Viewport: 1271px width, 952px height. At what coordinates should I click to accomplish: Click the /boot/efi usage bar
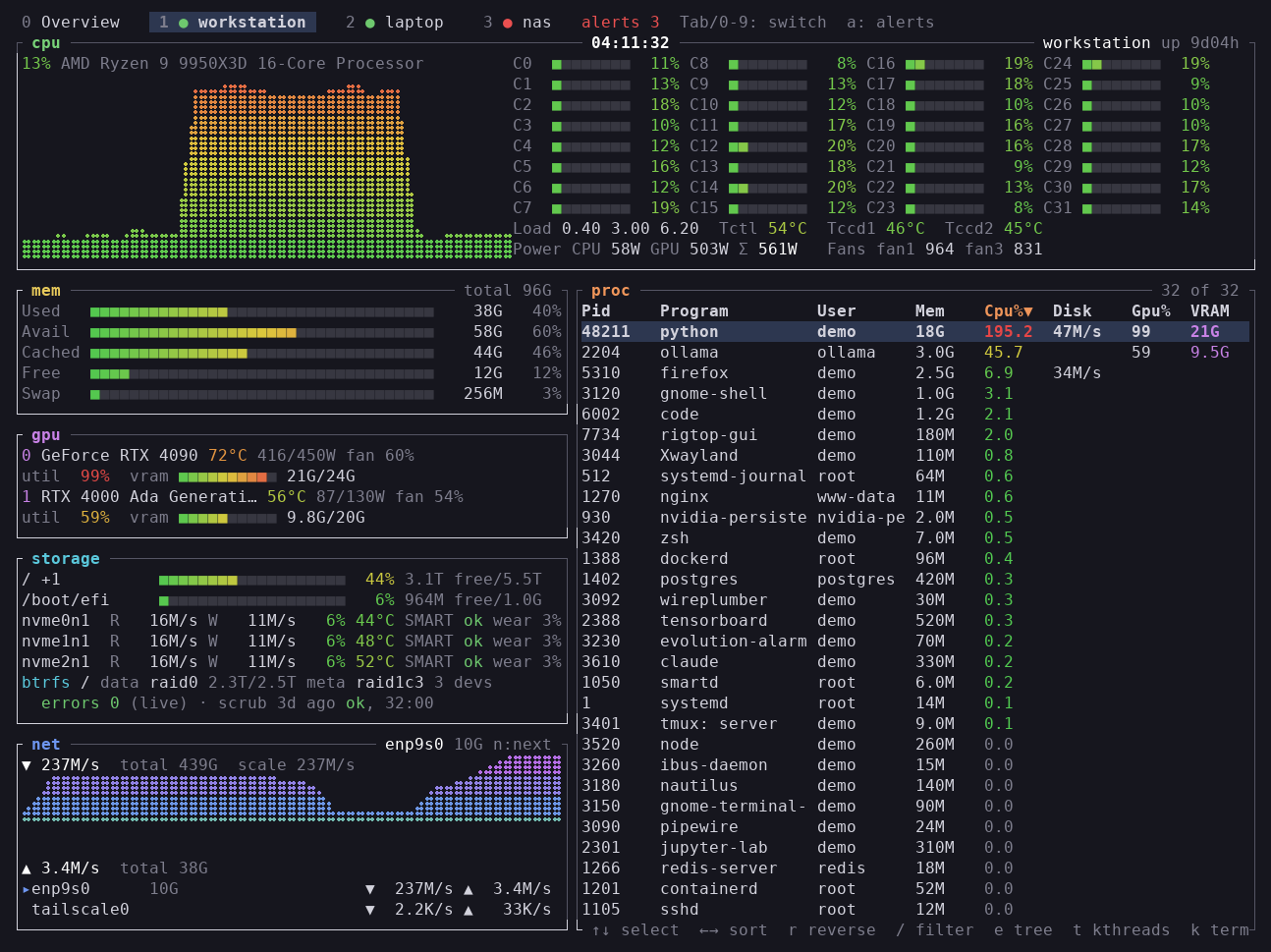click(252, 600)
